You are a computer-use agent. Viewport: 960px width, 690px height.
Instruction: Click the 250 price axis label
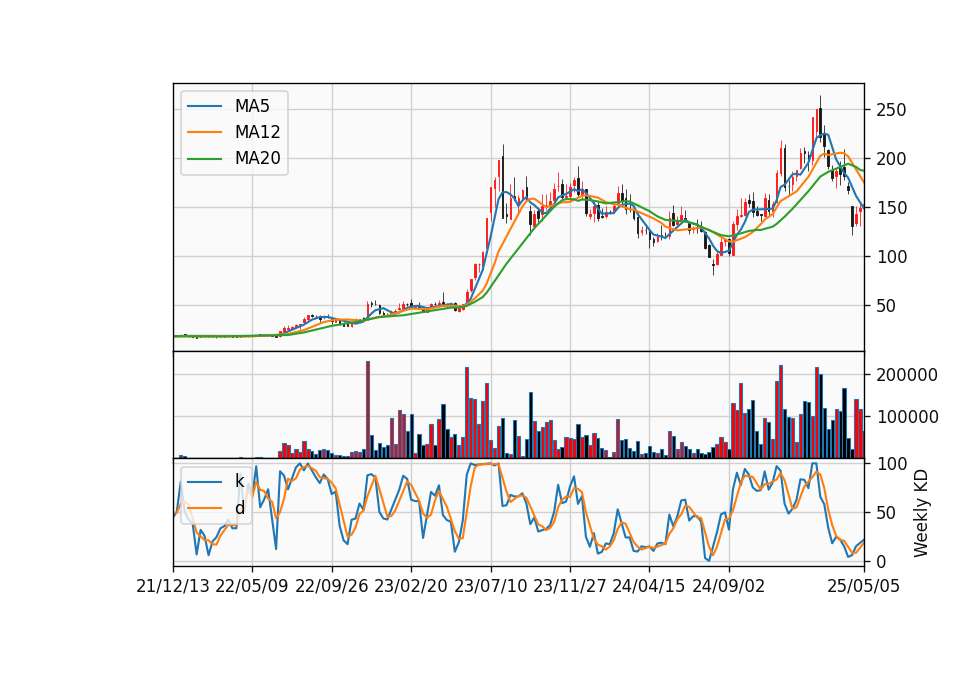[x=891, y=110]
